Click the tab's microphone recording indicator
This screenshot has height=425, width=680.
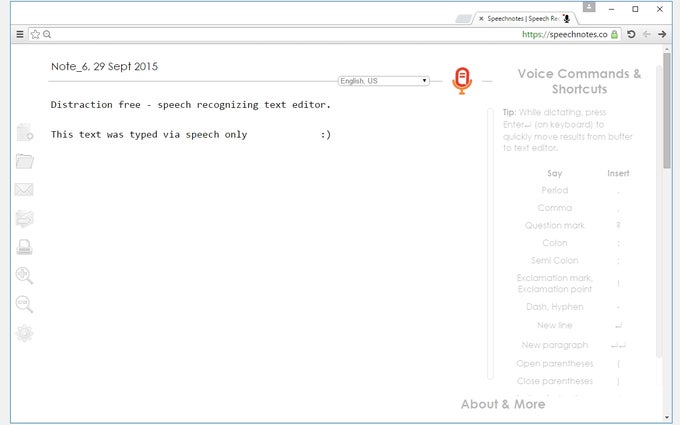(x=566, y=19)
